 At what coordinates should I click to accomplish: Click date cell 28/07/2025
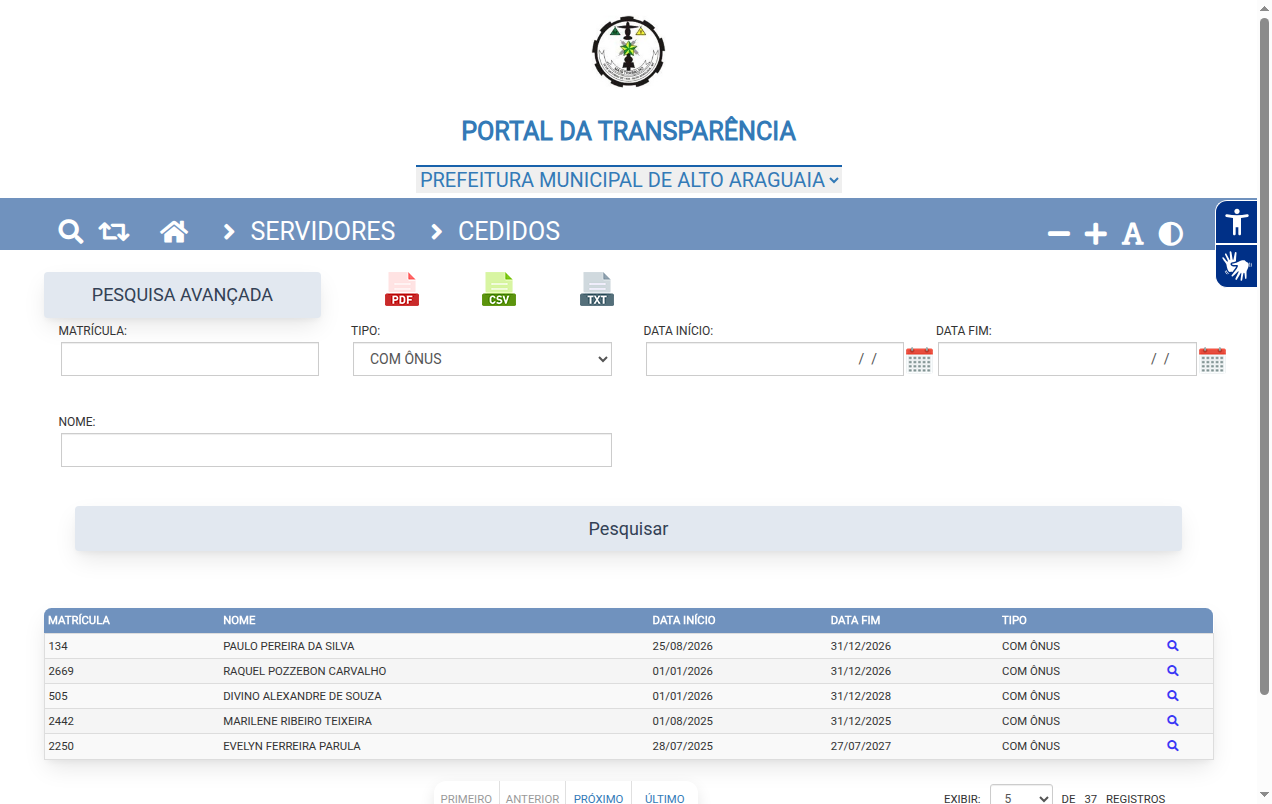(683, 746)
